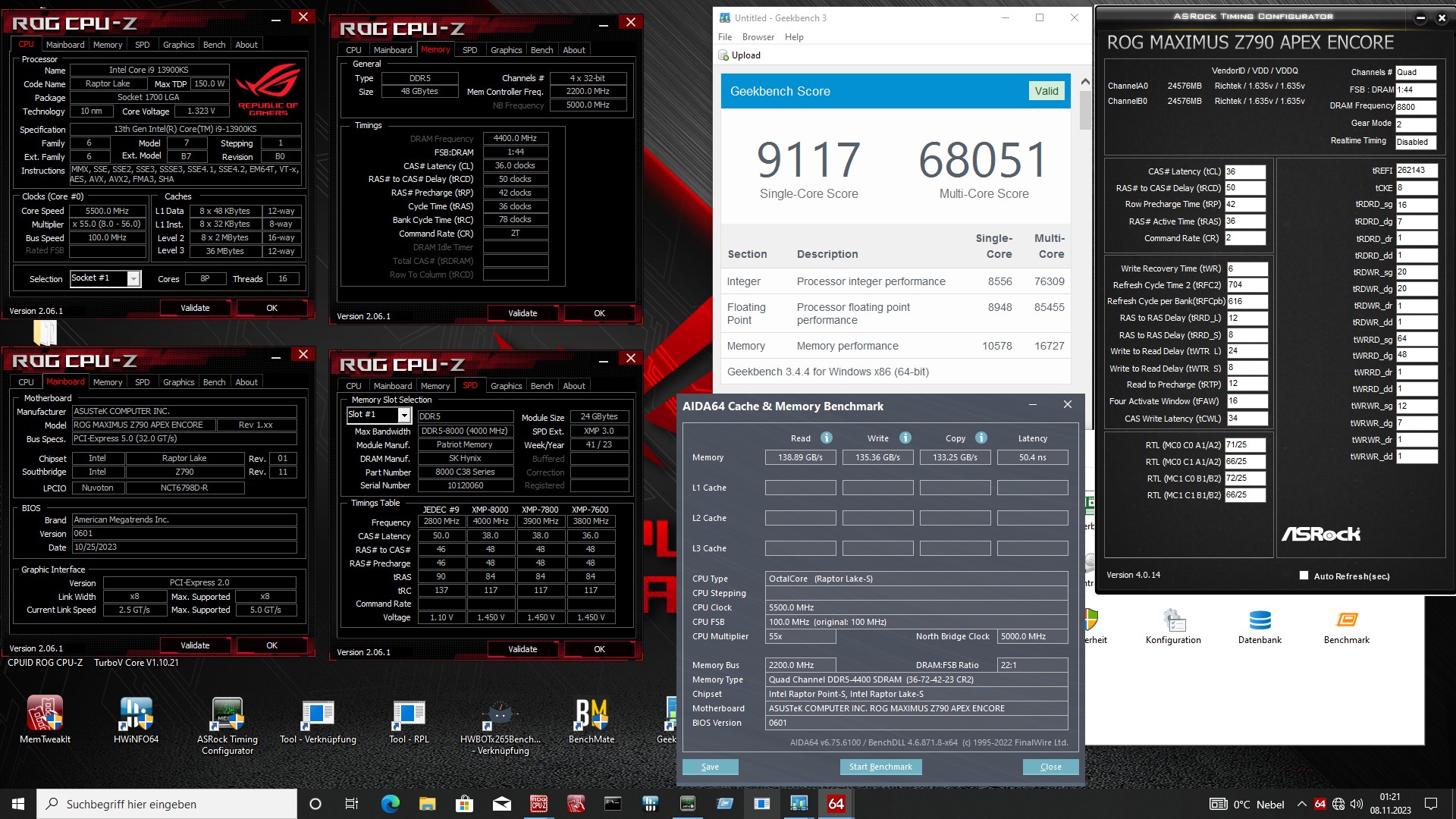Open Datenbank desktop icon
The image size is (1456, 819).
click(1260, 626)
